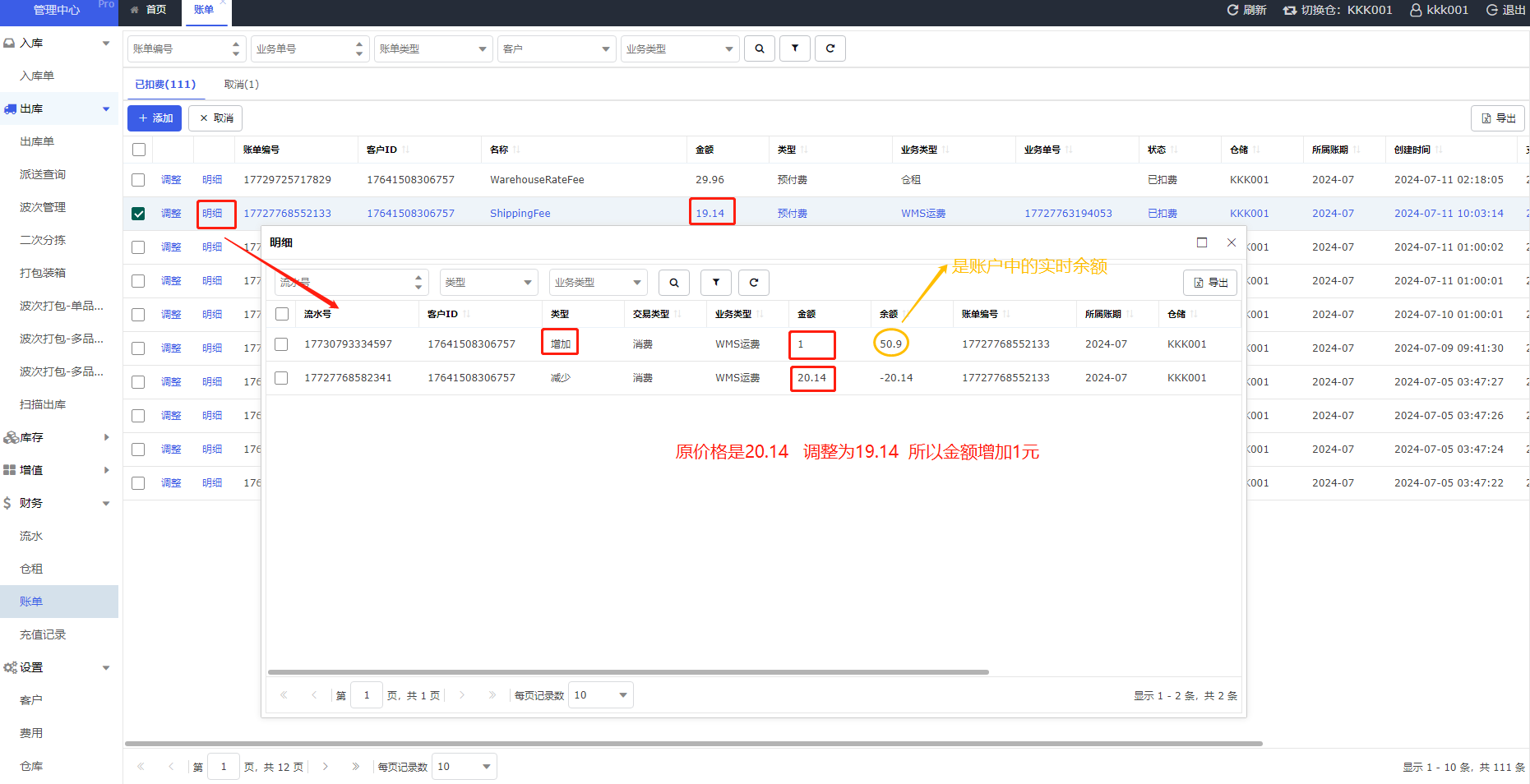Expand the 增值 sidebar section
Screen dimensions: 1530x784
[106, 470]
